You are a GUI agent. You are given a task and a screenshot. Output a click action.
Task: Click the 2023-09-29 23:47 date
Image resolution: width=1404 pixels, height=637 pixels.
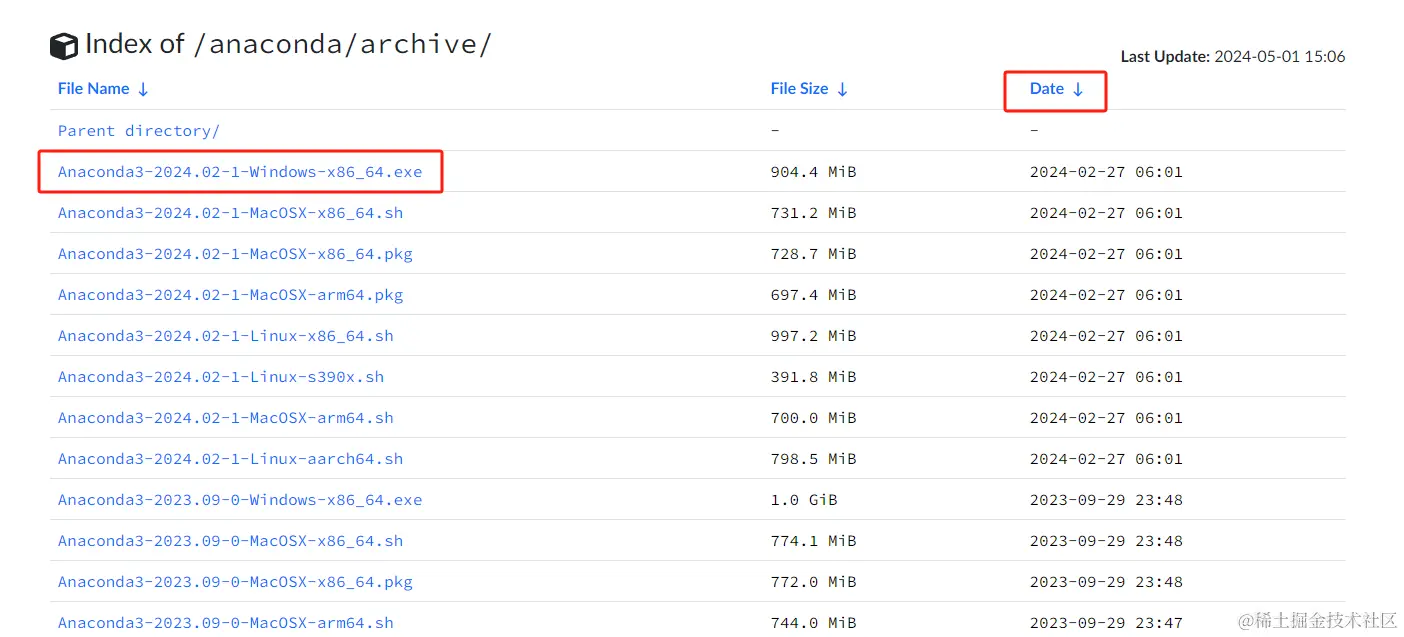[1106, 623]
